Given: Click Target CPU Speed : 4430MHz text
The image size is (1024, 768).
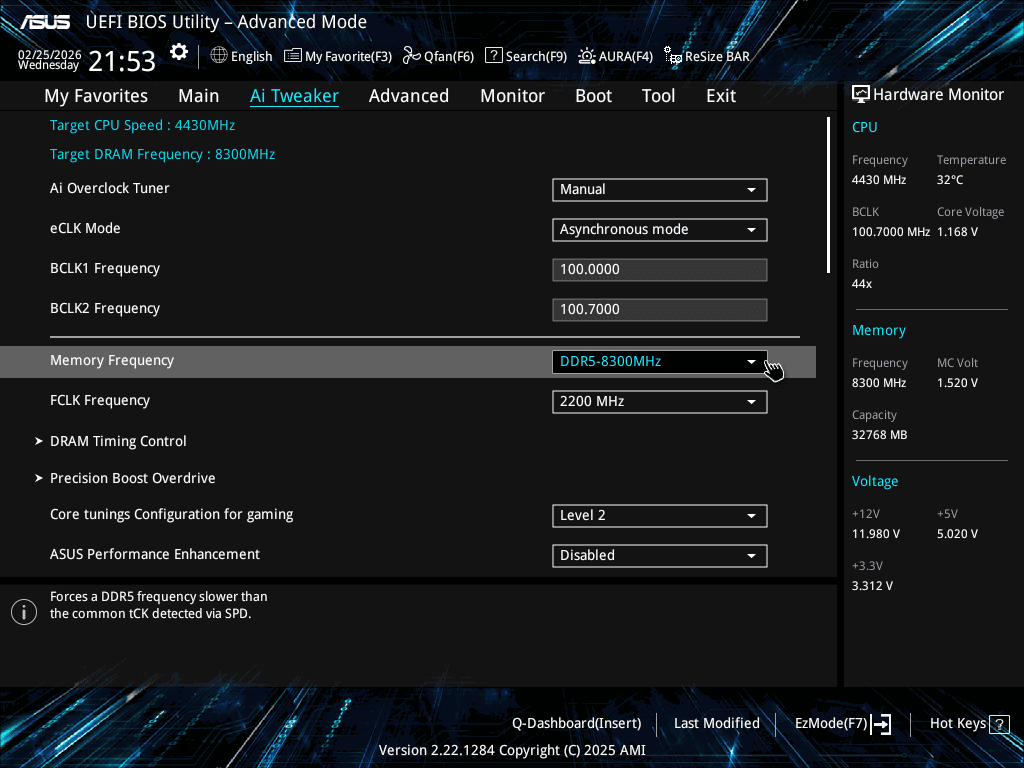Looking at the screenshot, I should [x=142, y=125].
